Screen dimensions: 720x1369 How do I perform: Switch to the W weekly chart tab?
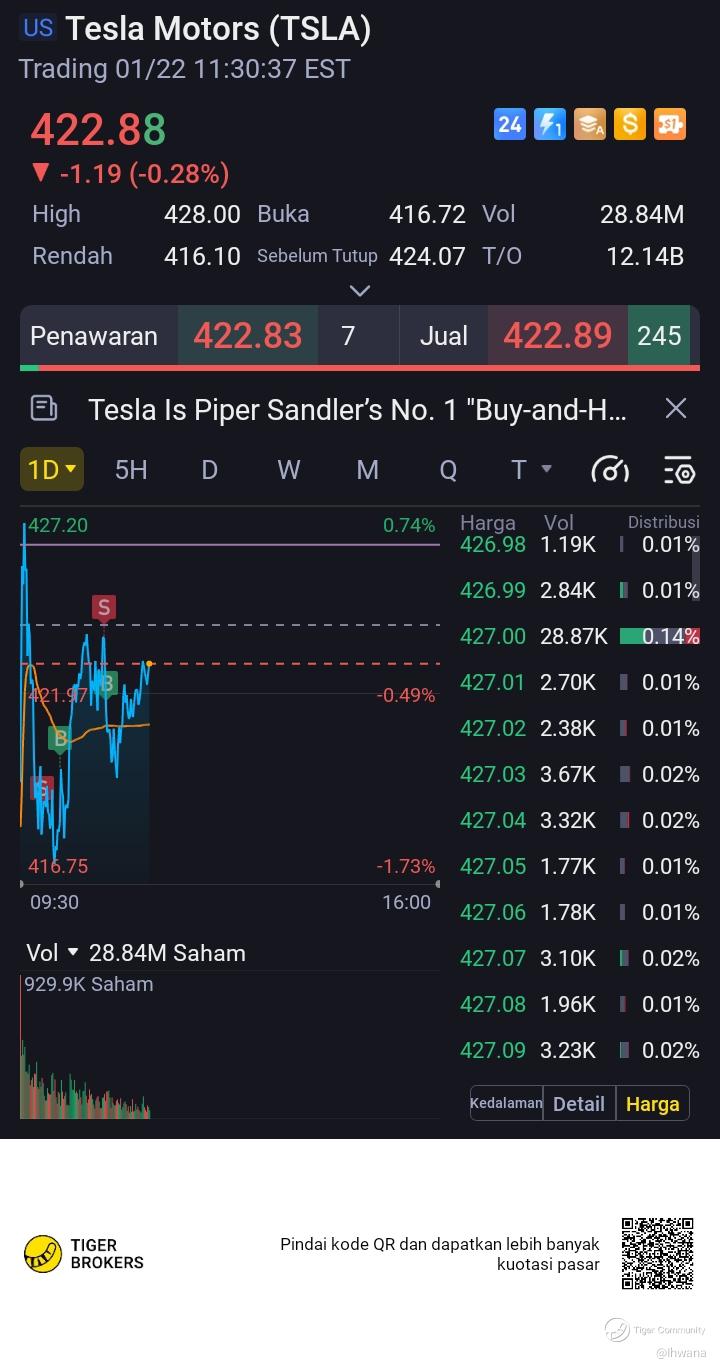[x=288, y=469]
